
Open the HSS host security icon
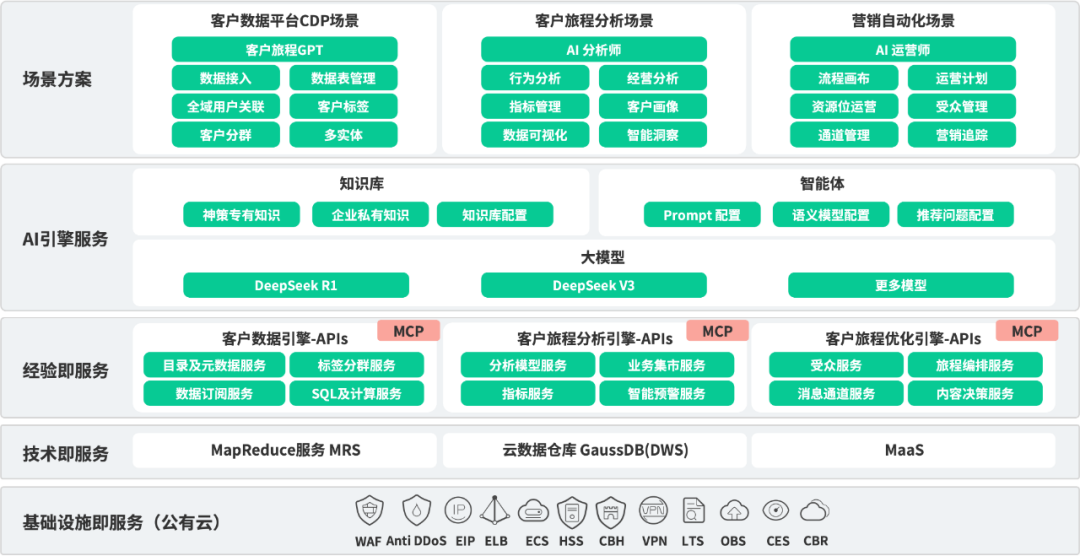(x=571, y=511)
